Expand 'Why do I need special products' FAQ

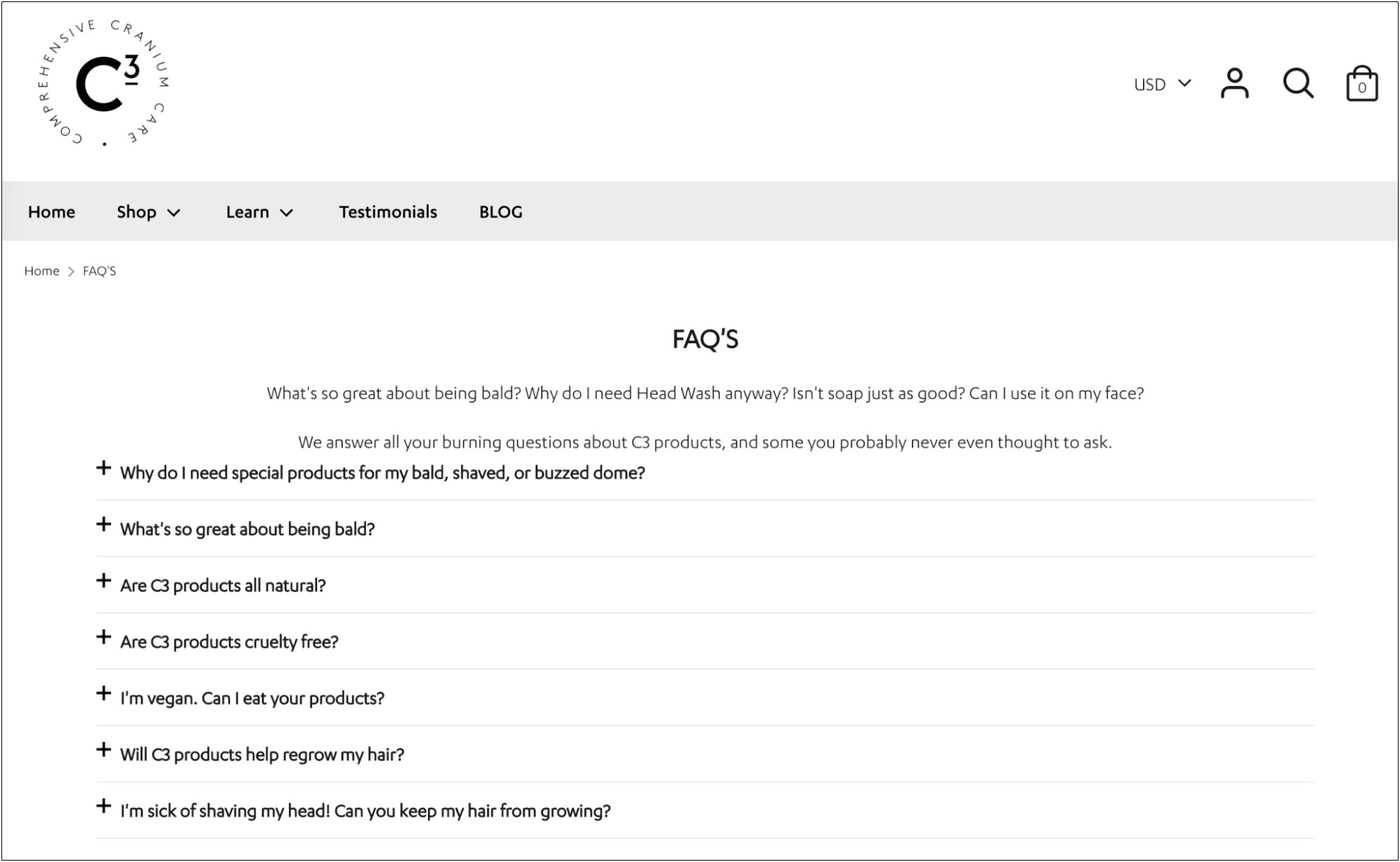point(104,470)
